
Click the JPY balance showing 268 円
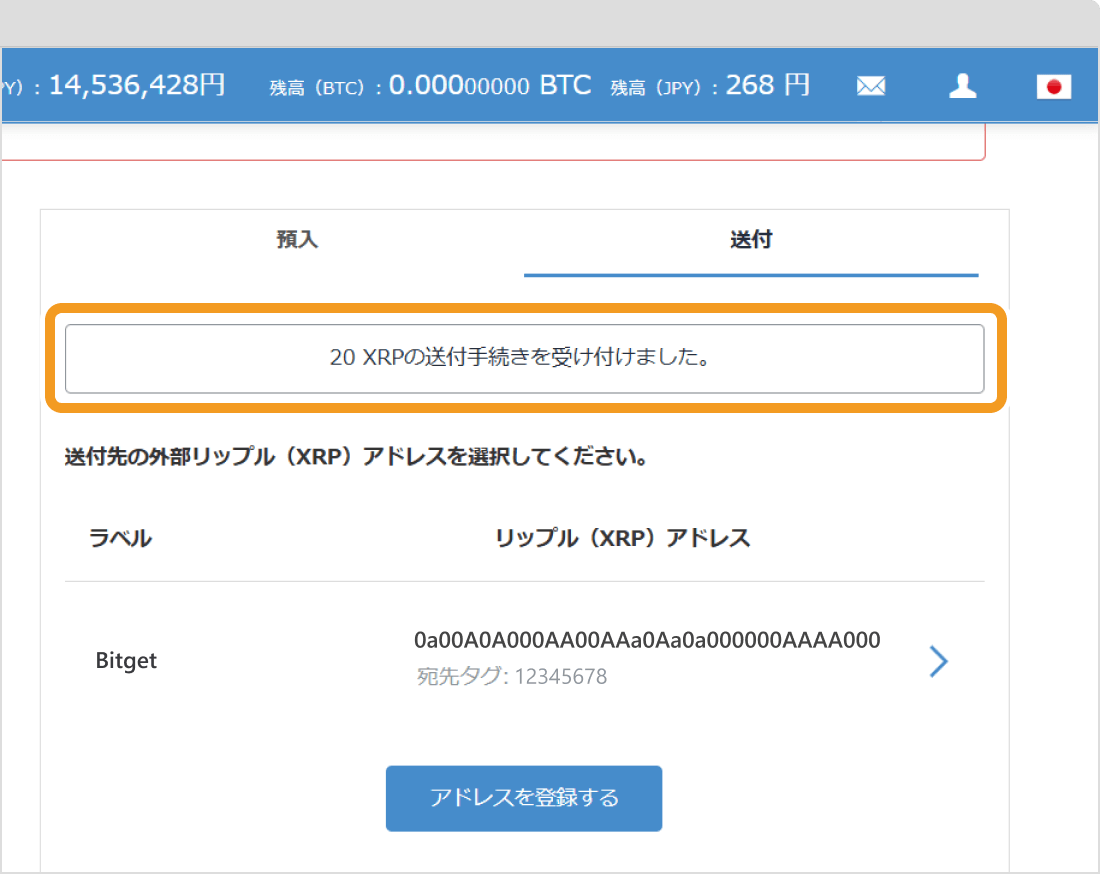tap(710, 85)
